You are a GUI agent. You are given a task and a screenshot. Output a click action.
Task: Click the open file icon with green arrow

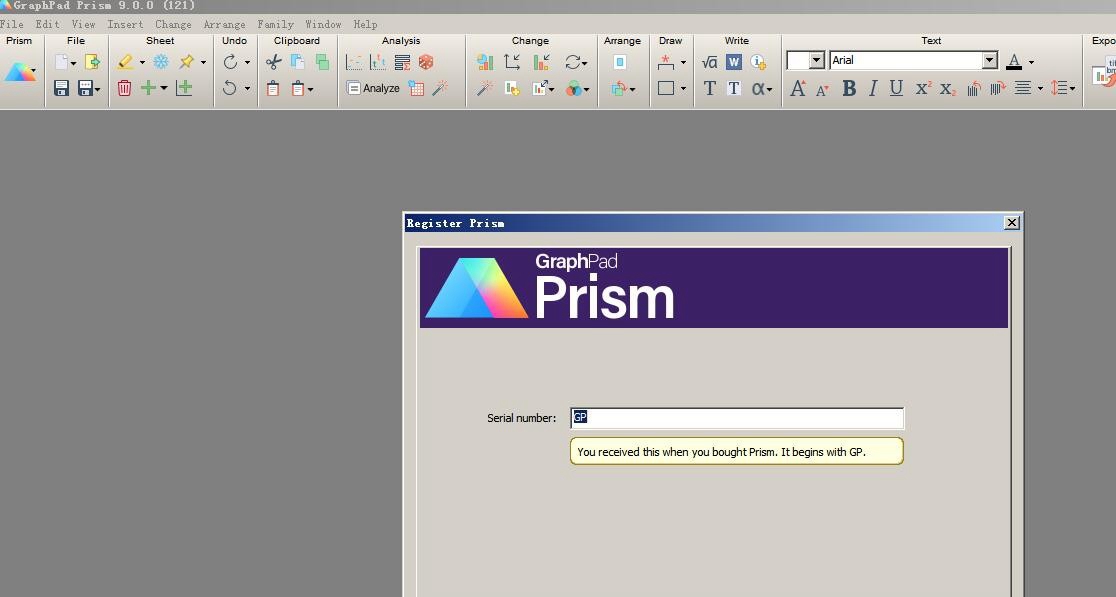point(93,62)
